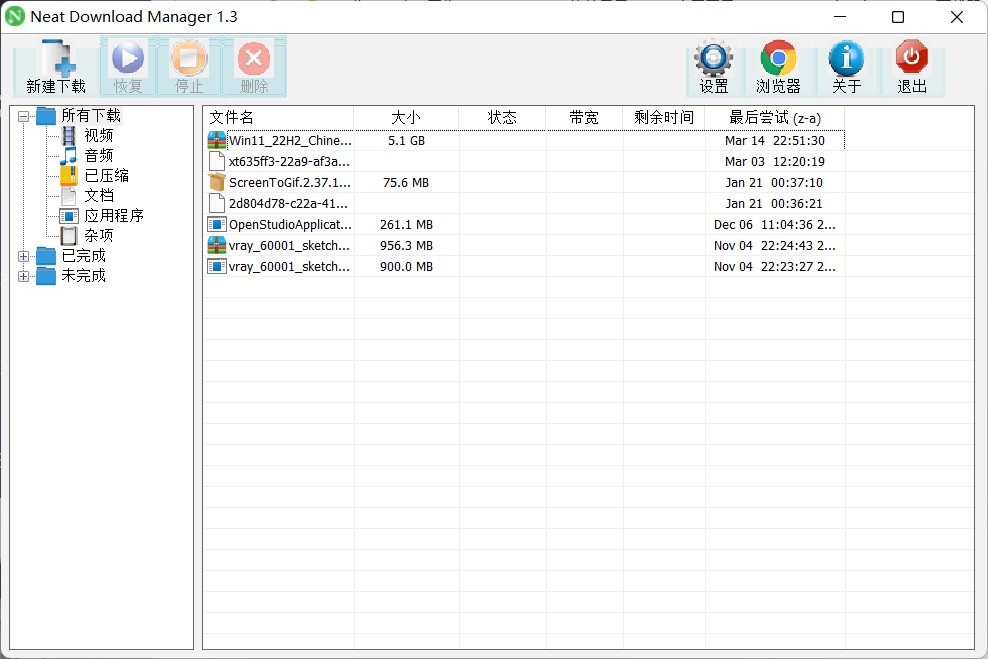Collapse the 所有下载 tree node

(x=23, y=117)
